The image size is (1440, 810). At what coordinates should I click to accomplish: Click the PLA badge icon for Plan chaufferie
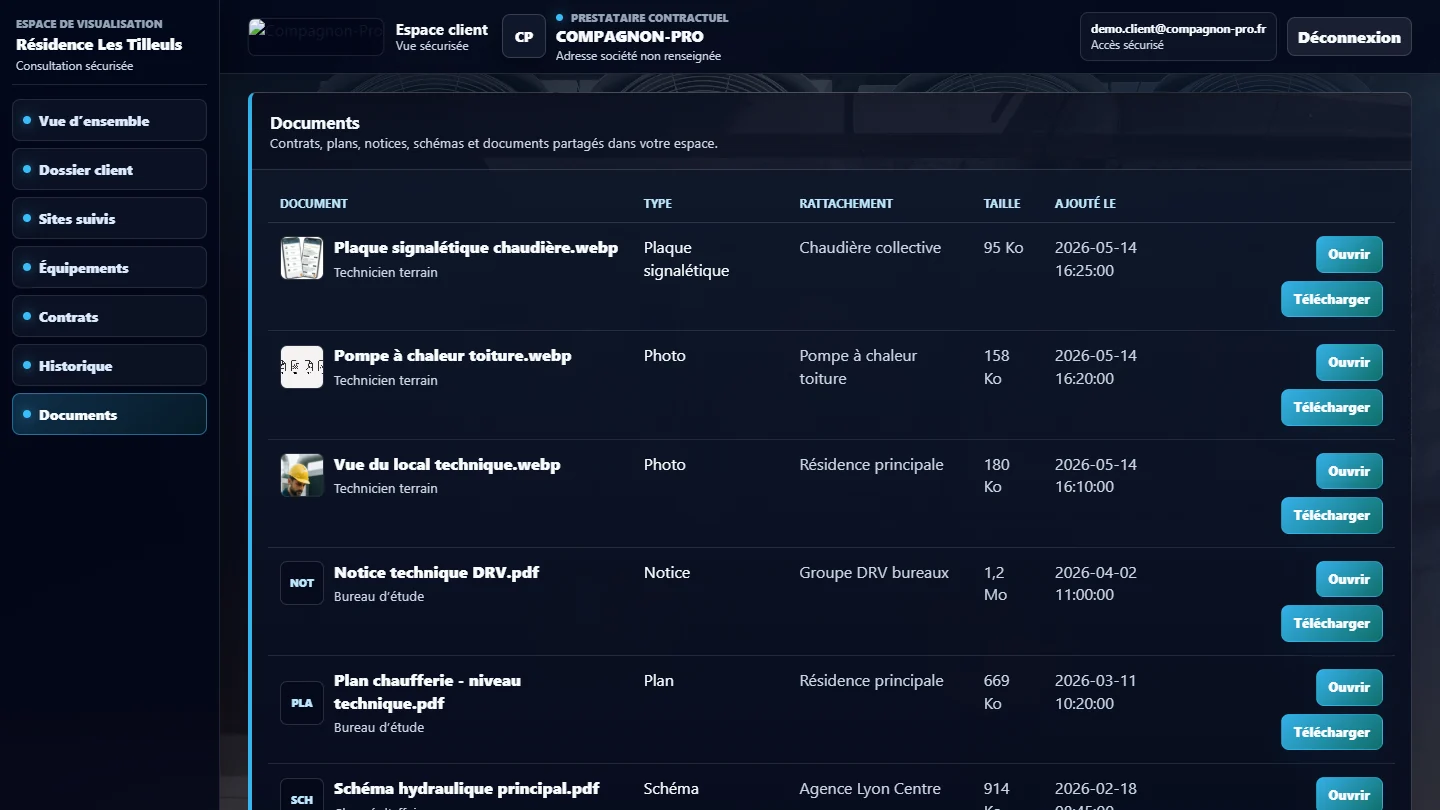tap(302, 703)
